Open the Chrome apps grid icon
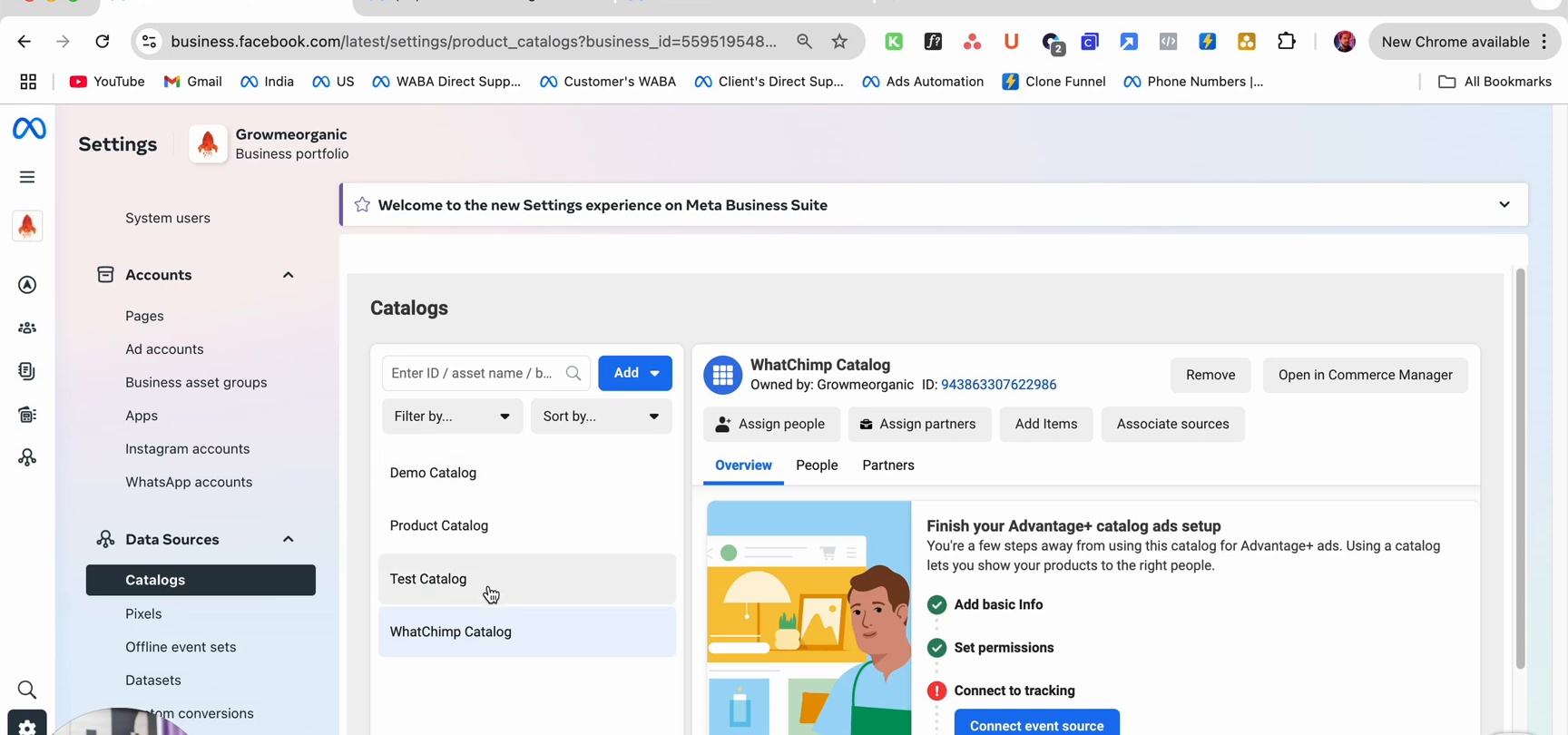The width and height of the screenshot is (1568, 735). click(28, 82)
